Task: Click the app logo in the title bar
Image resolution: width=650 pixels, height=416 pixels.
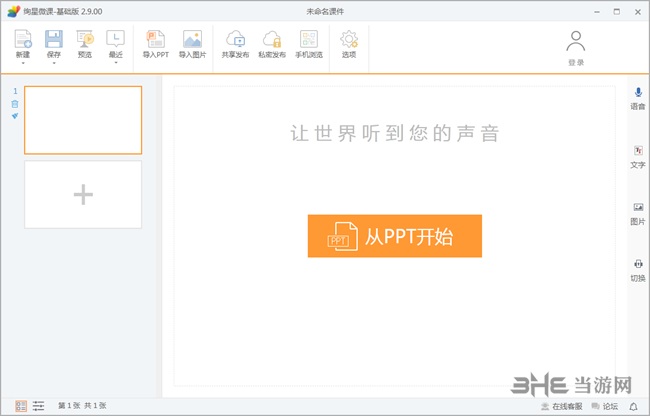Action: click(14, 11)
